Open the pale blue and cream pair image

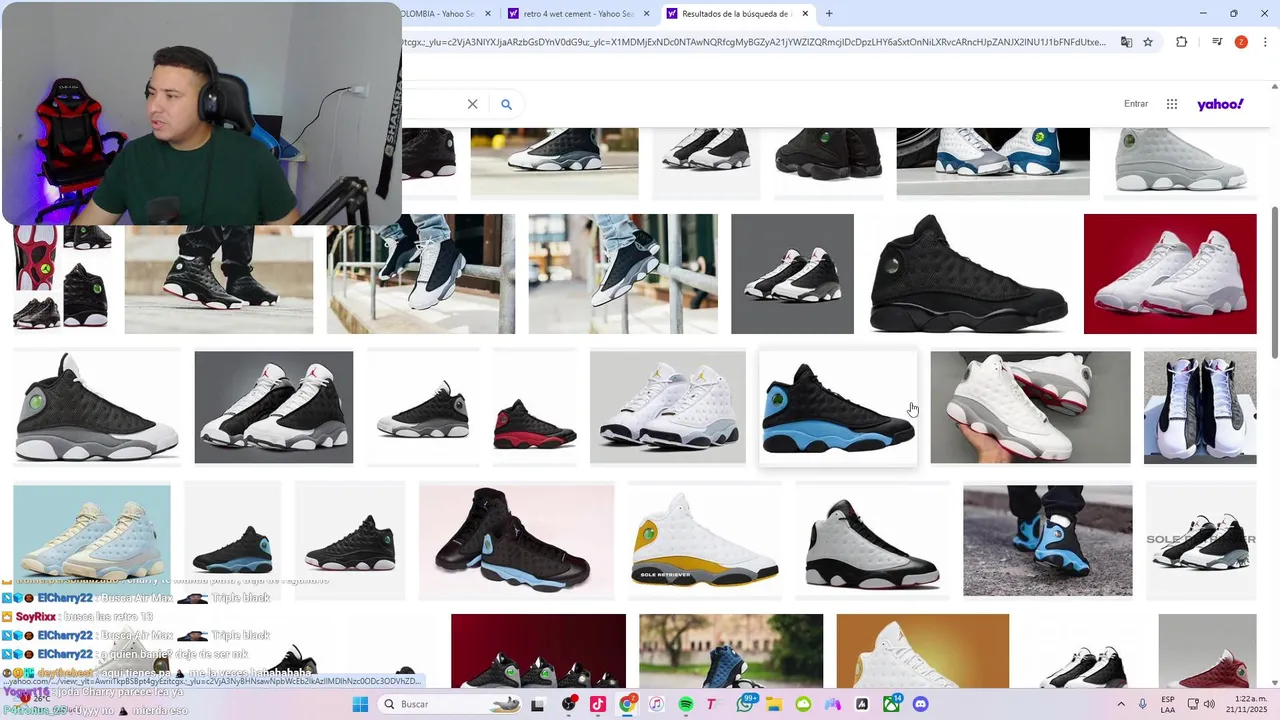[x=92, y=532]
